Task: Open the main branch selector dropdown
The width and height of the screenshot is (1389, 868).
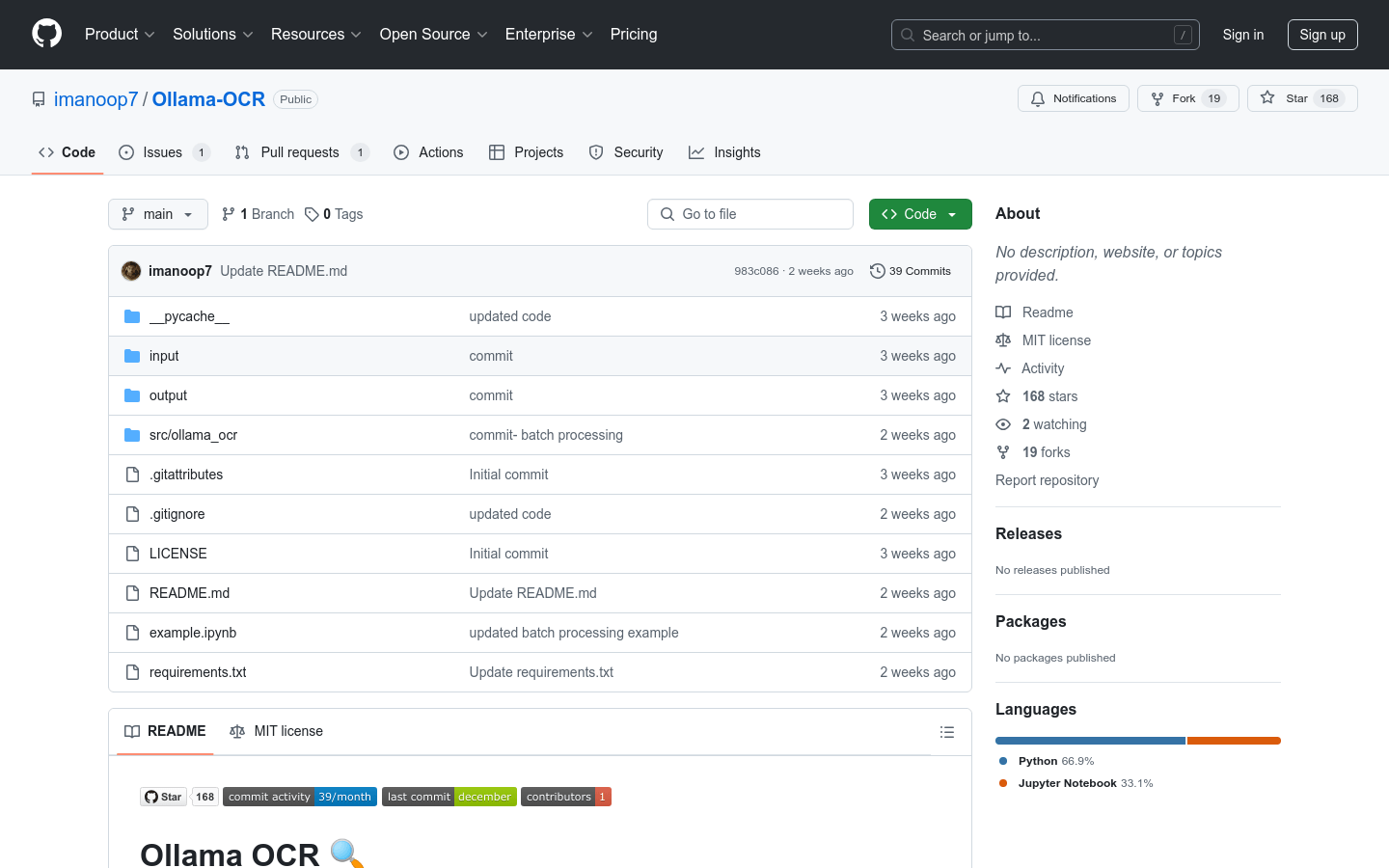Action: tap(158, 214)
